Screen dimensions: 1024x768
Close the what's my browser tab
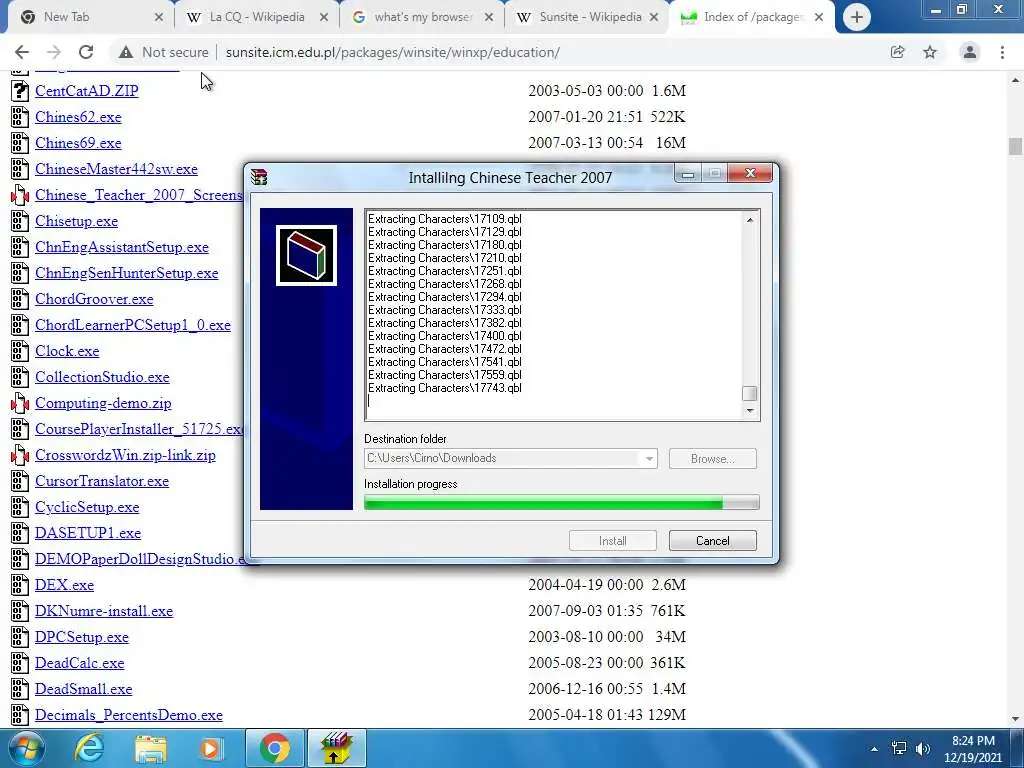488,17
